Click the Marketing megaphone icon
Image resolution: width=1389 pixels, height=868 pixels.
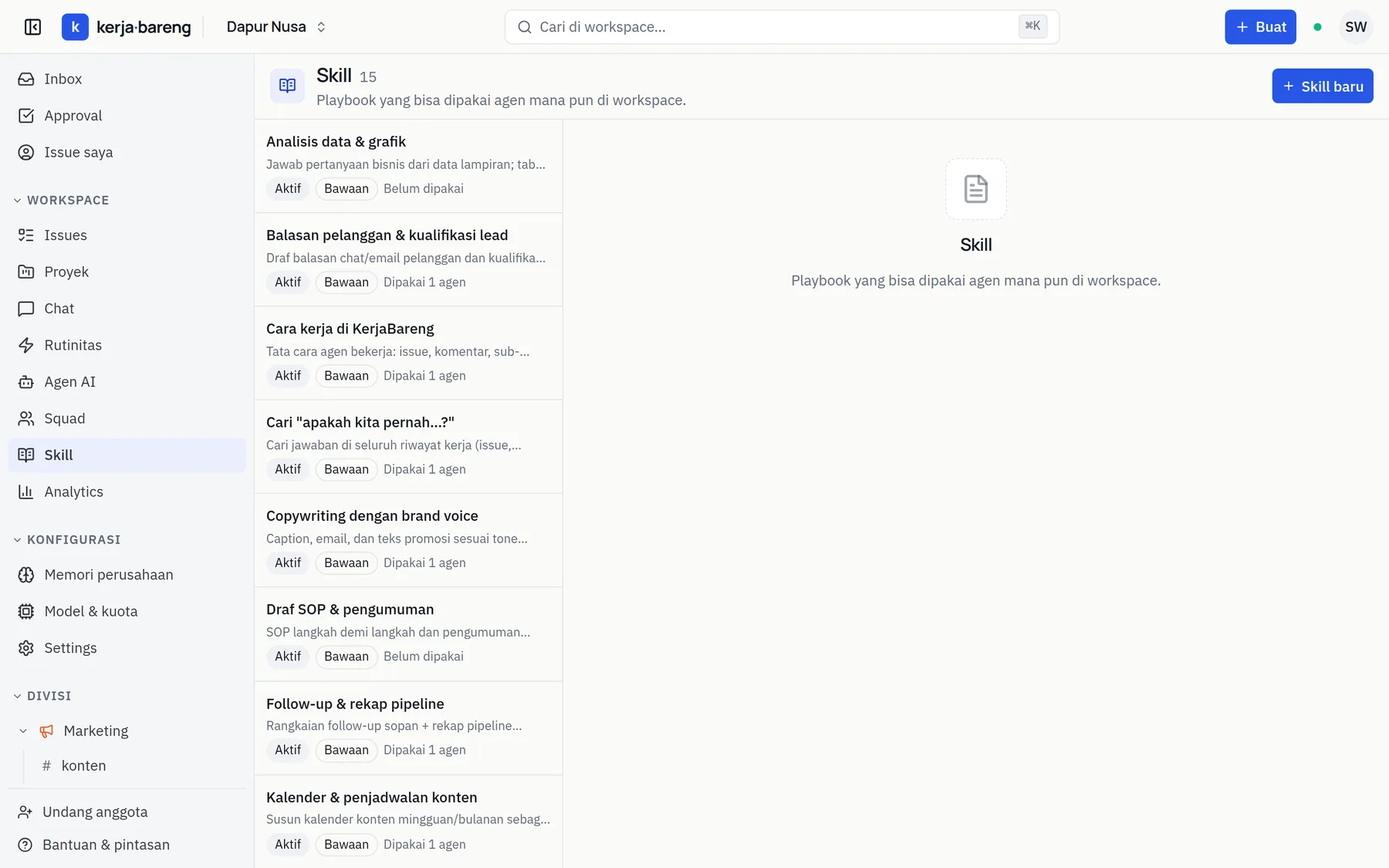tap(46, 731)
